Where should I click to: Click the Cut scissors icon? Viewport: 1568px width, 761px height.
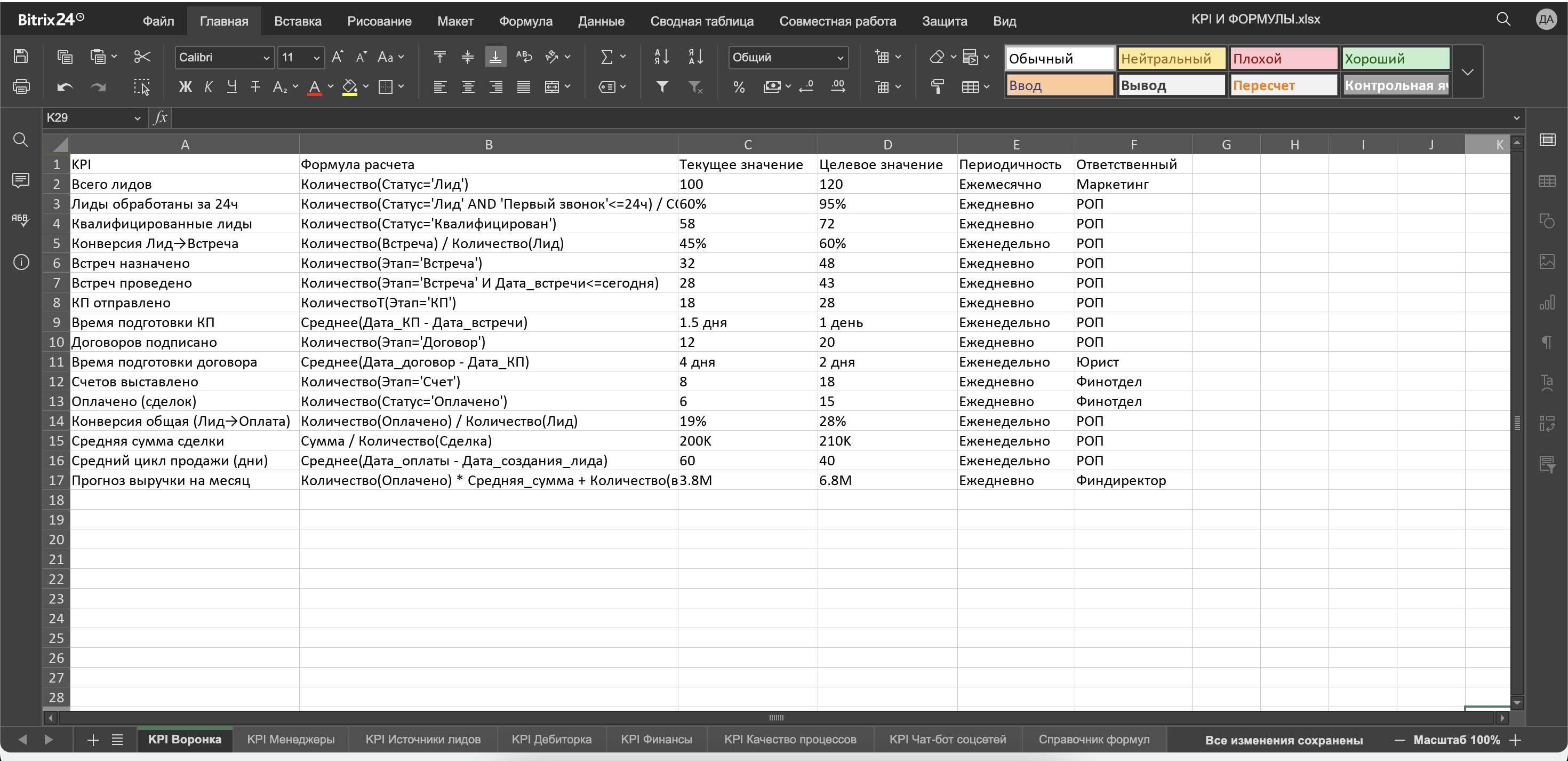[x=142, y=57]
